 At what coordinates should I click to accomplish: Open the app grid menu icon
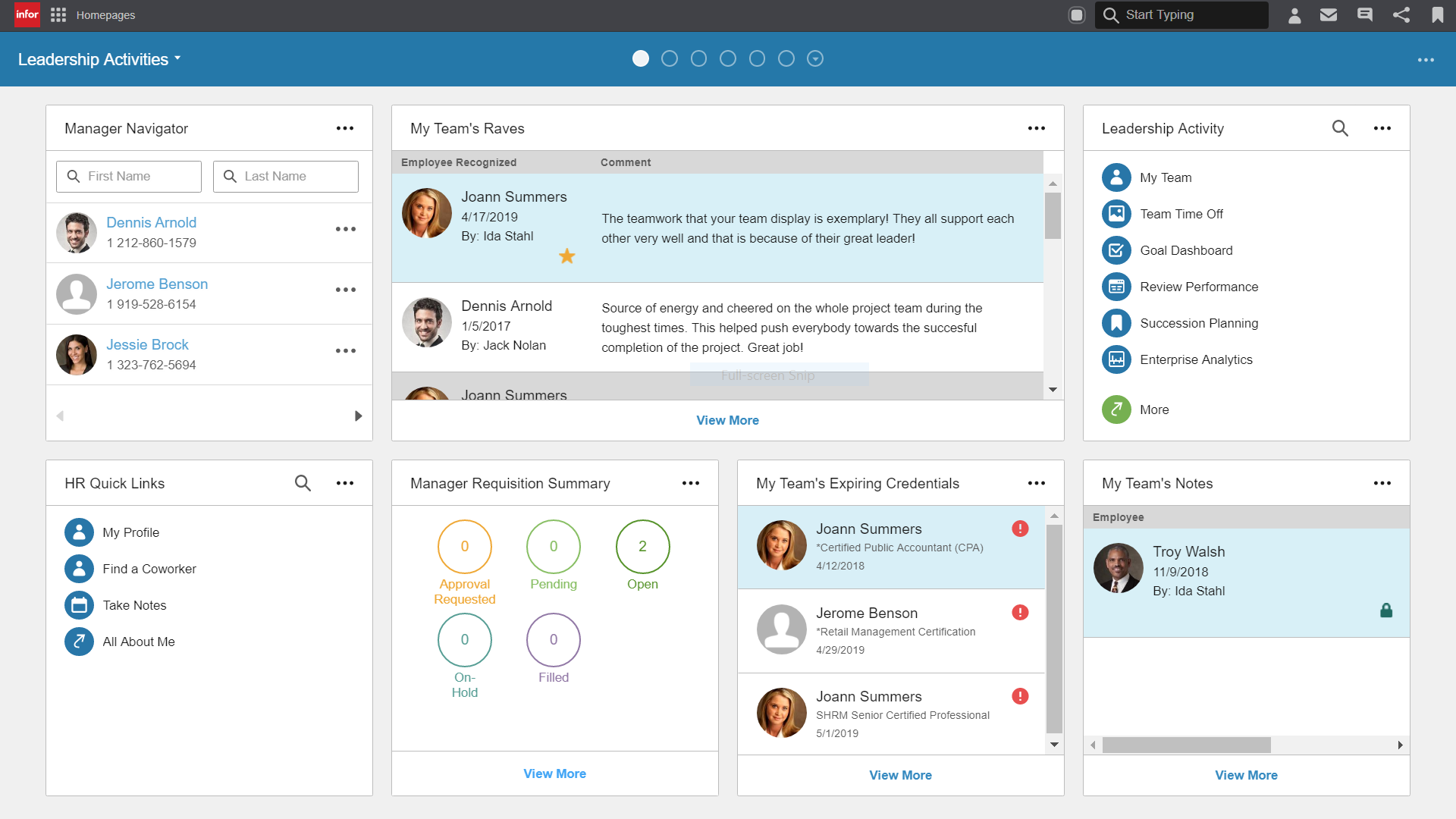(x=58, y=15)
